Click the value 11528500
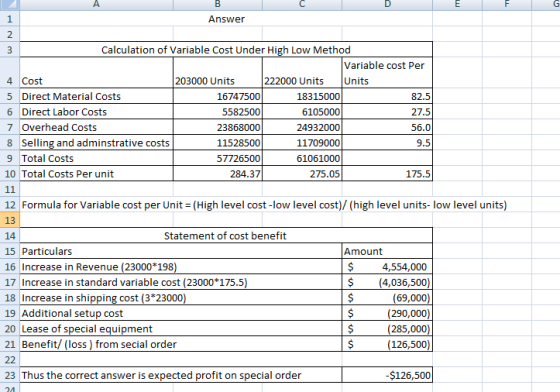The height and width of the screenshot is (392, 560). [218, 142]
